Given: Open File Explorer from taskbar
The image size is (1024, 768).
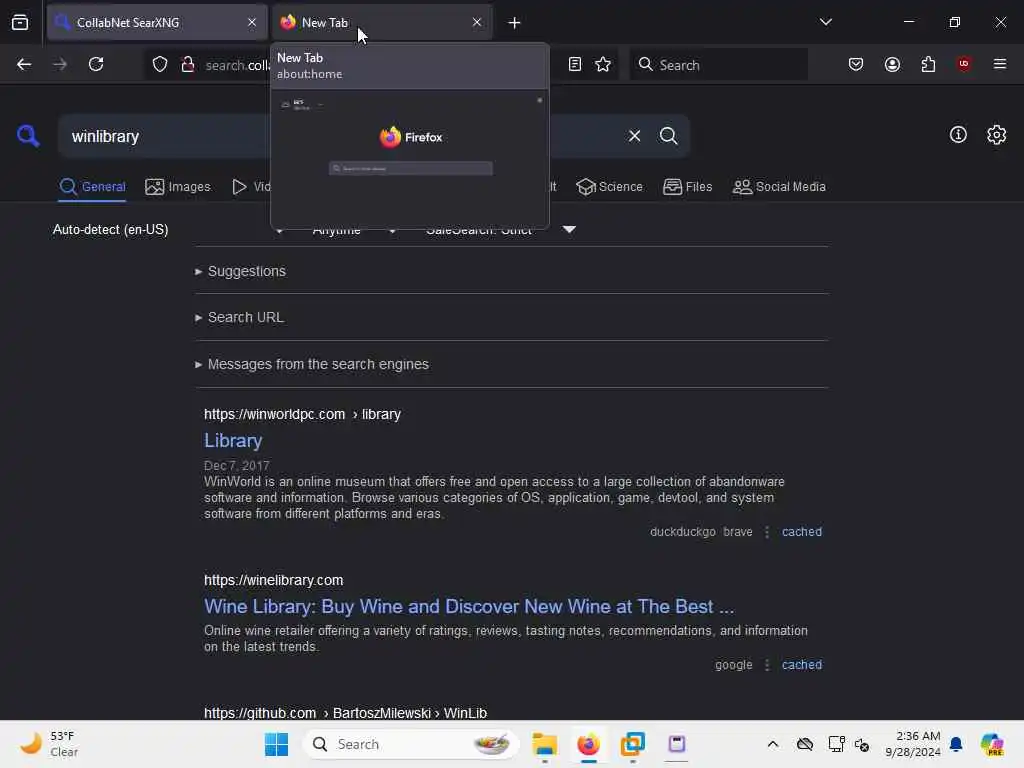Looking at the screenshot, I should coord(544,744).
